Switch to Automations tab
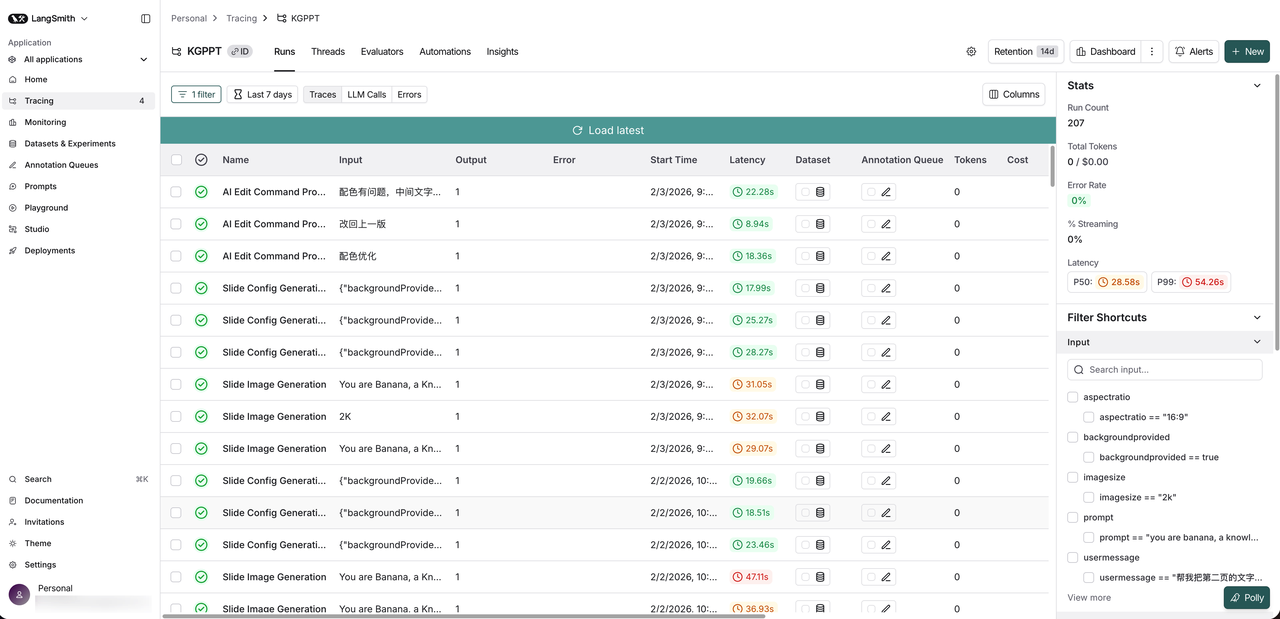Image resolution: width=1280 pixels, height=619 pixels. coord(445,52)
